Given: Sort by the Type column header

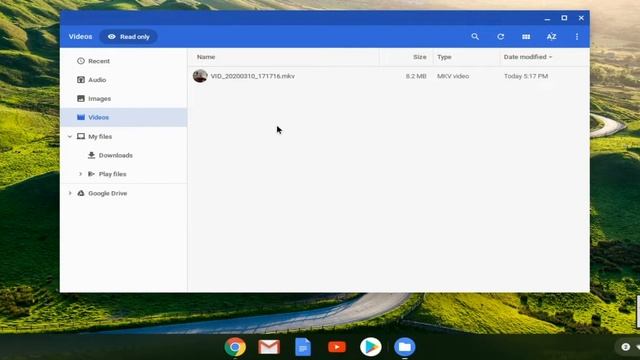Looking at the screenshot, I should 444,57.
